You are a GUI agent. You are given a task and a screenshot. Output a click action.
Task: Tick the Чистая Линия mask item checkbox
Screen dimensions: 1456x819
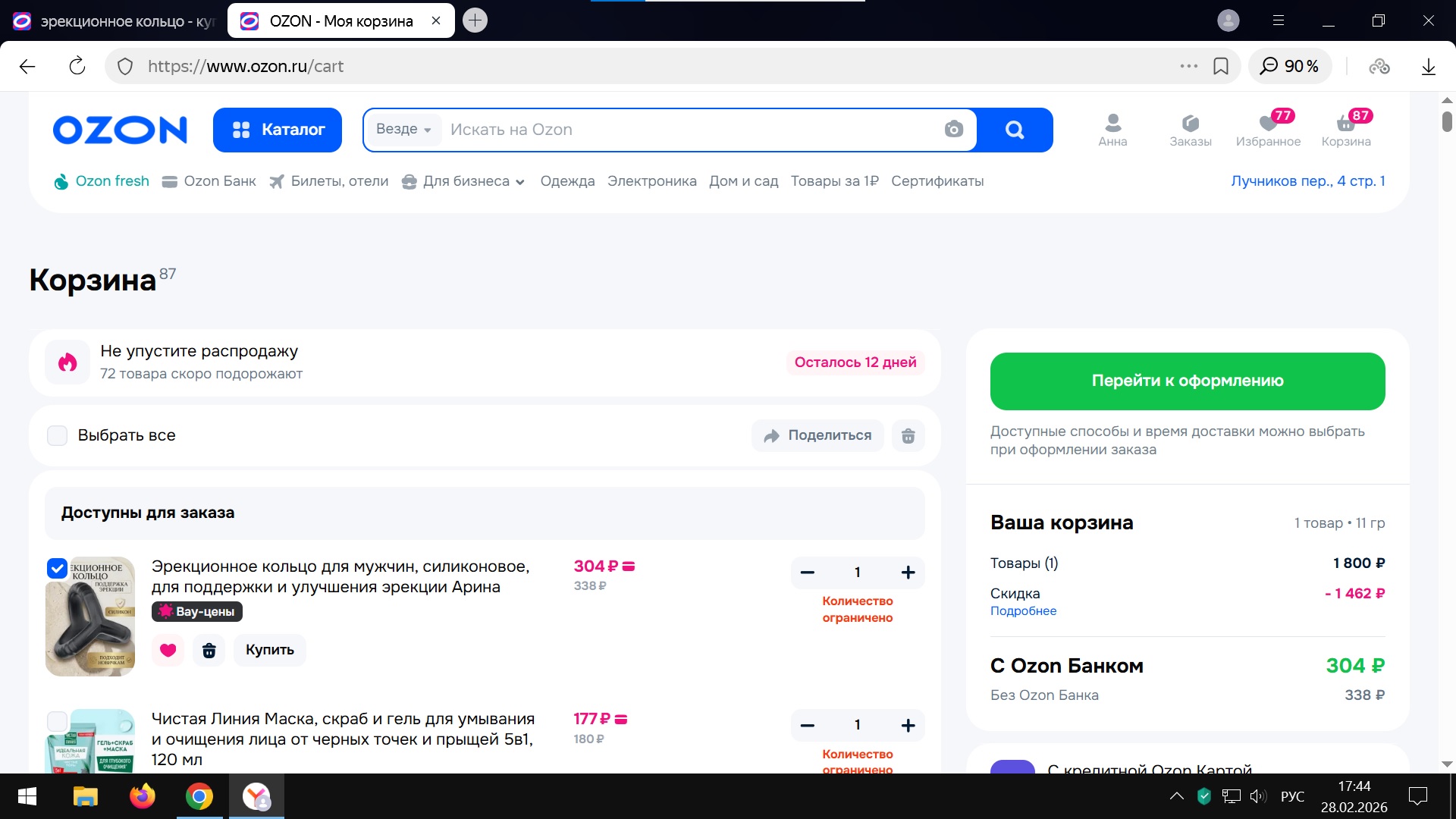point(58,721)
